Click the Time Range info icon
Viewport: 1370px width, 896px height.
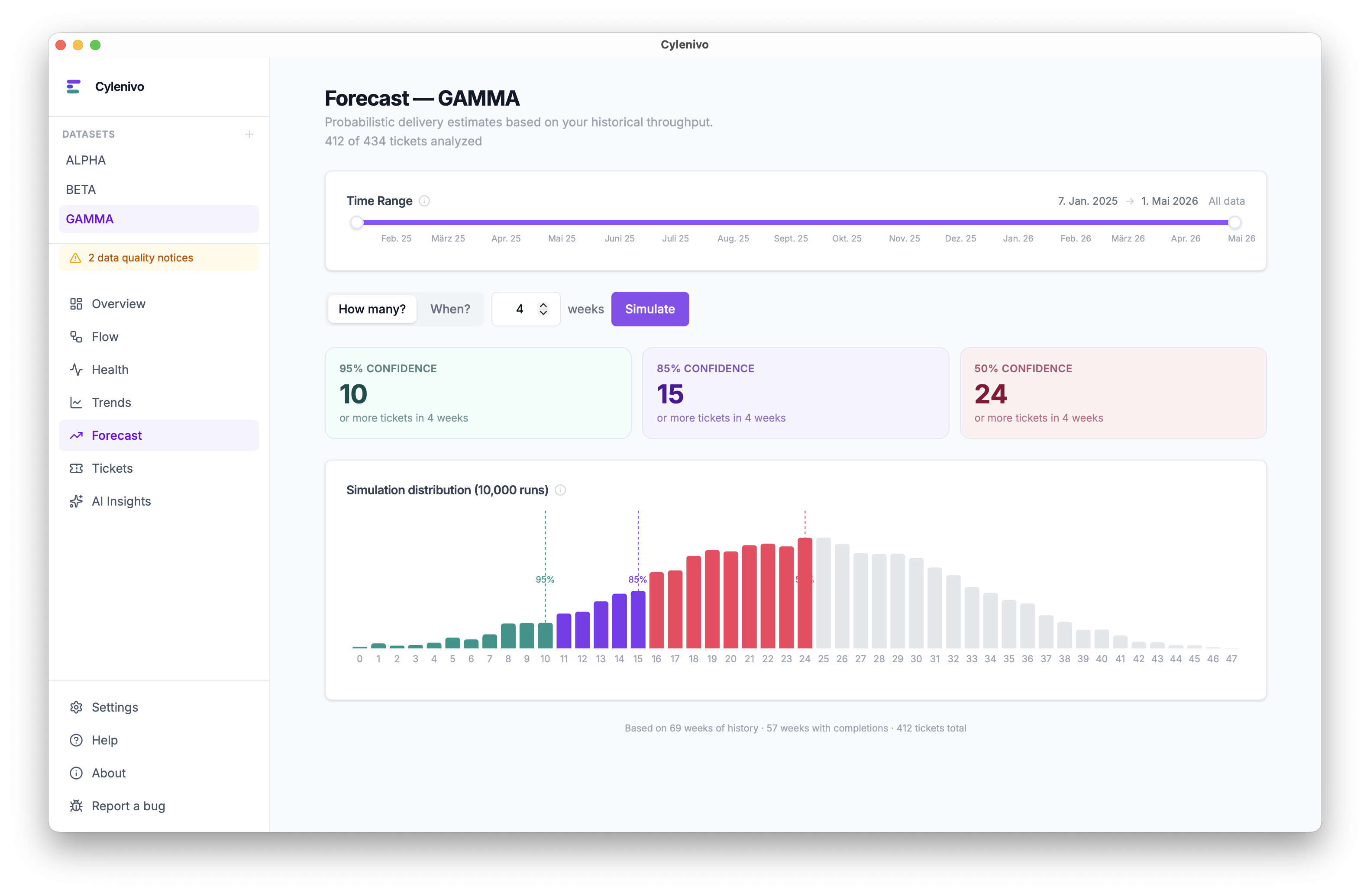[424, 201]
